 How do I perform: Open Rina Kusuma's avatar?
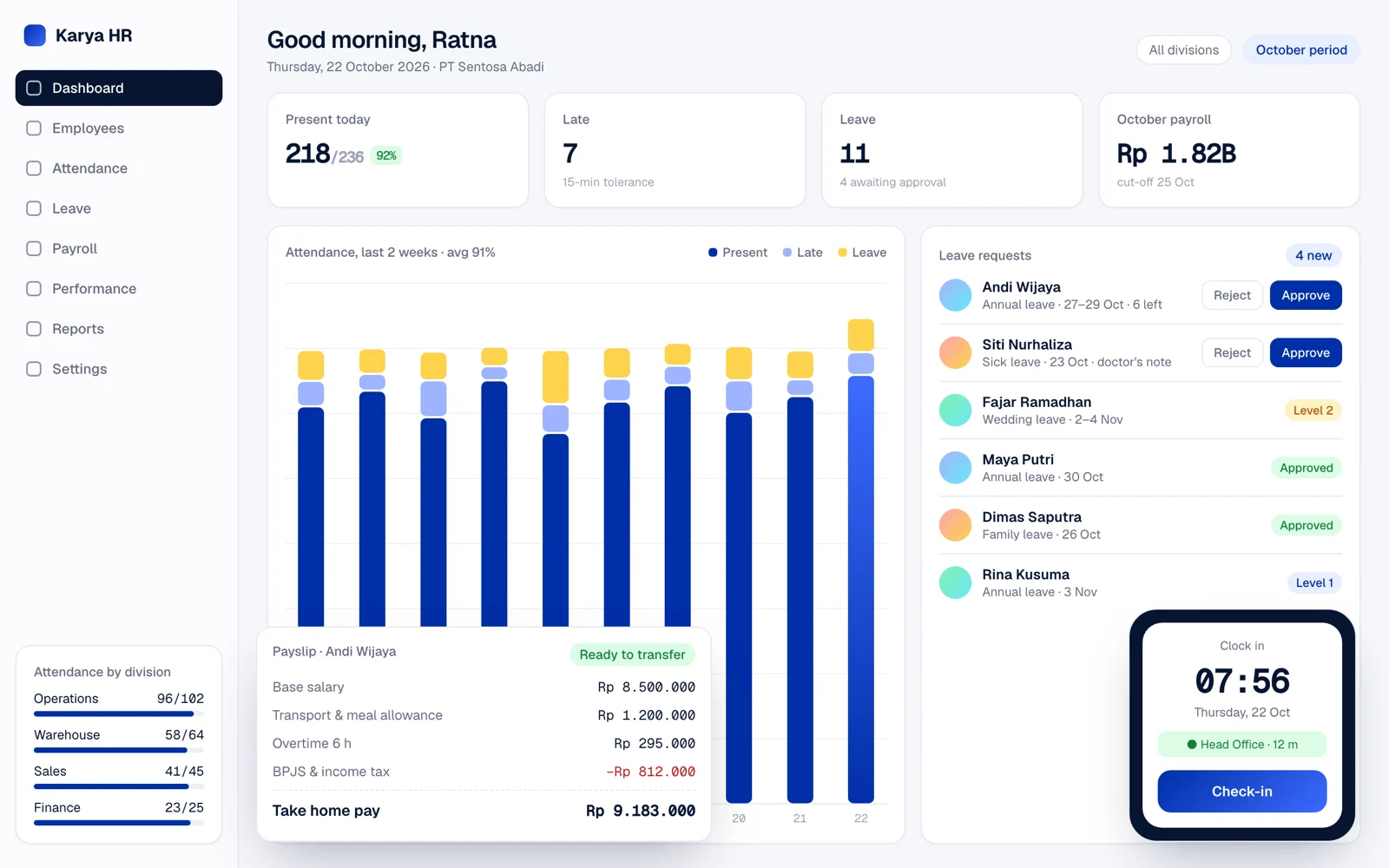click(x=955, y=582)
